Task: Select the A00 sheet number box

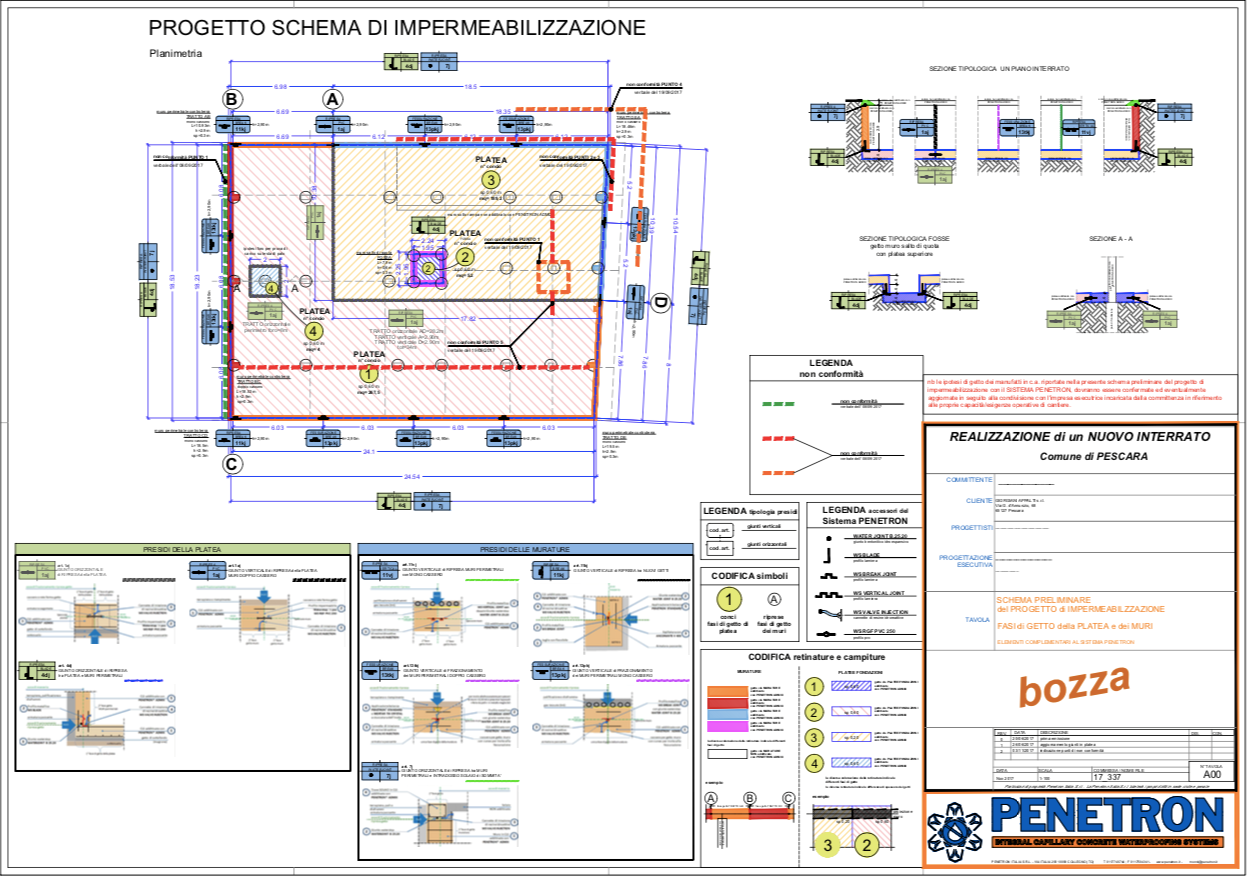Action: pyautogui.click(x=1211, y=774)
